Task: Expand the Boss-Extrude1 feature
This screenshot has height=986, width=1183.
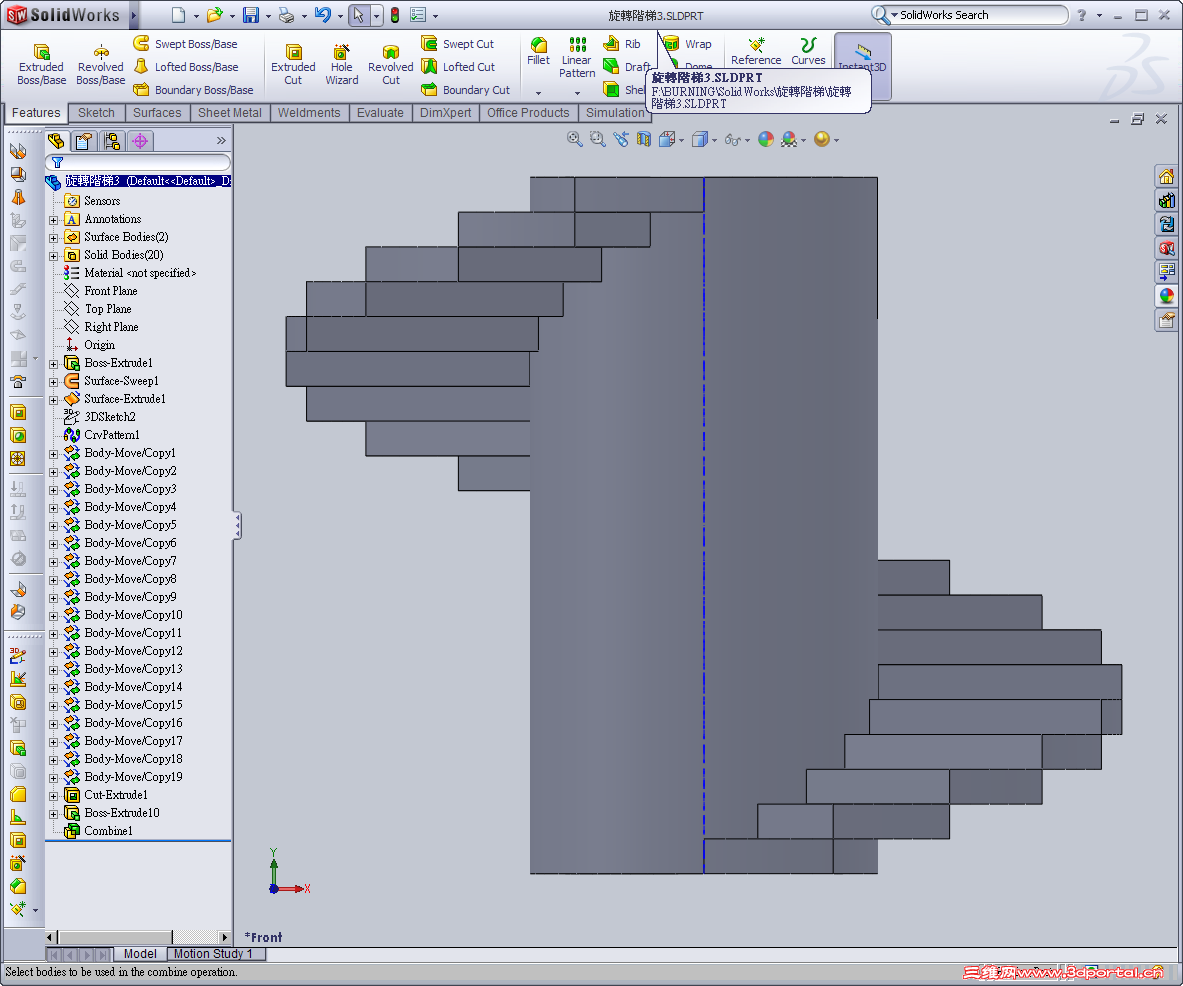Action: pos(54,364)
